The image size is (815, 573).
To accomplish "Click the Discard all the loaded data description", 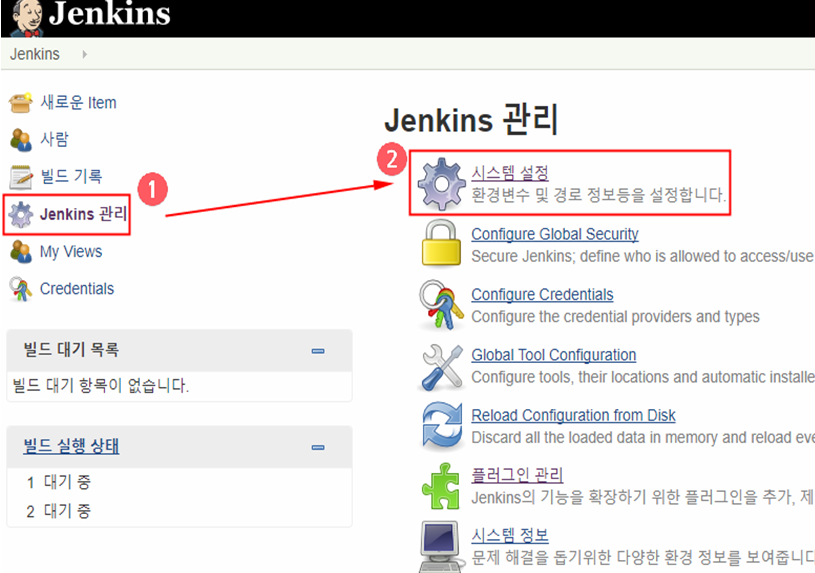I will [x=642, y=437].
